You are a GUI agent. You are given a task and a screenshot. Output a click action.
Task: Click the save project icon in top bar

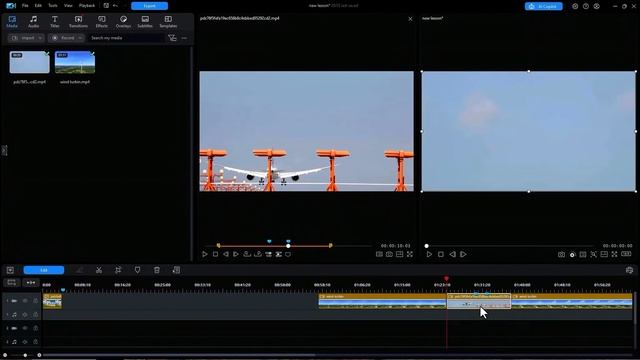[106, 6]
